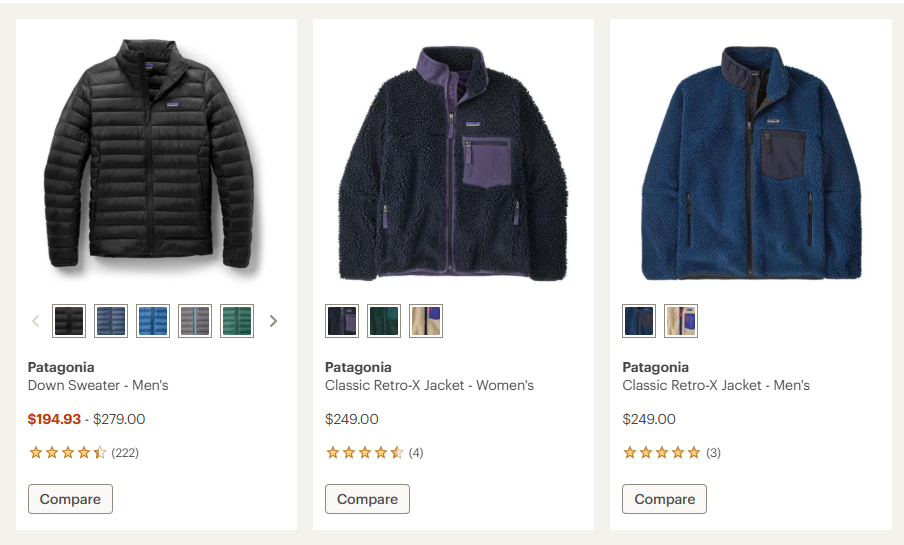The height and width of the screenshot is (545, 904).
Task: Select the green Down Sweater color swatch
Action: (237, 321)
